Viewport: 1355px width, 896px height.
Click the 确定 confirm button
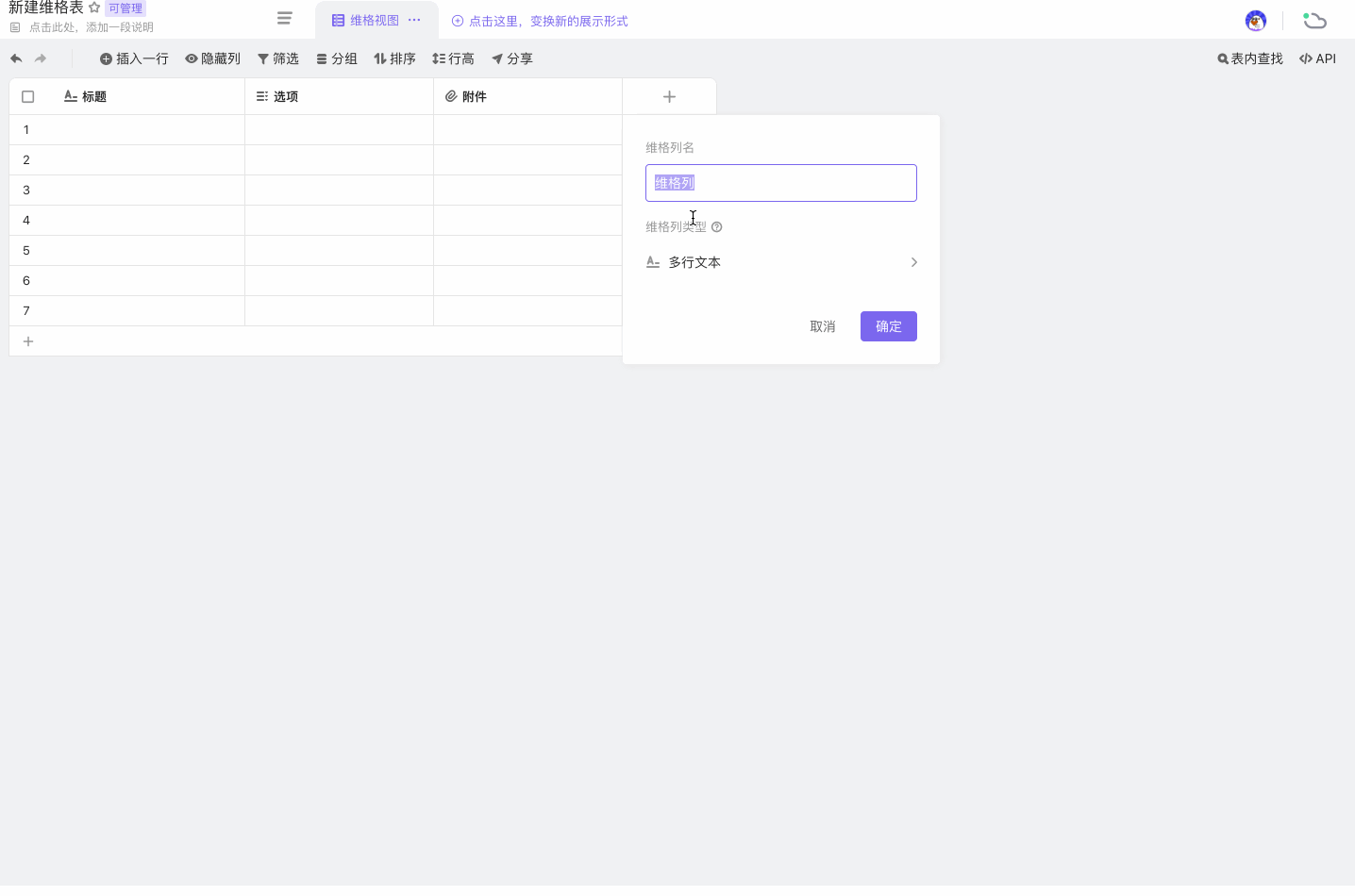point(888,326)
